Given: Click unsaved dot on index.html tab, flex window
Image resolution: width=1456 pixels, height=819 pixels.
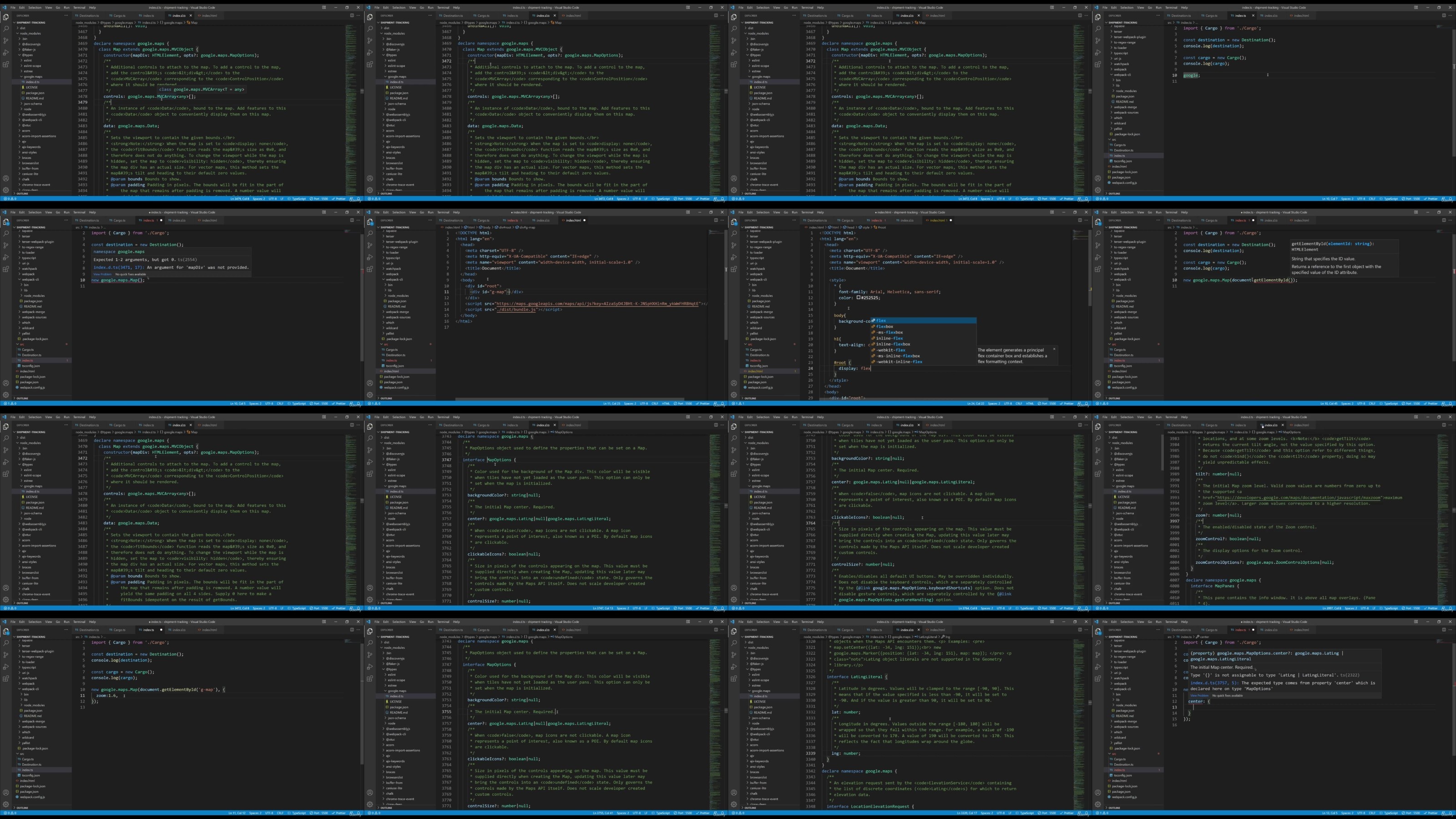Looking at the screenshot, I should tap(950, 220).
